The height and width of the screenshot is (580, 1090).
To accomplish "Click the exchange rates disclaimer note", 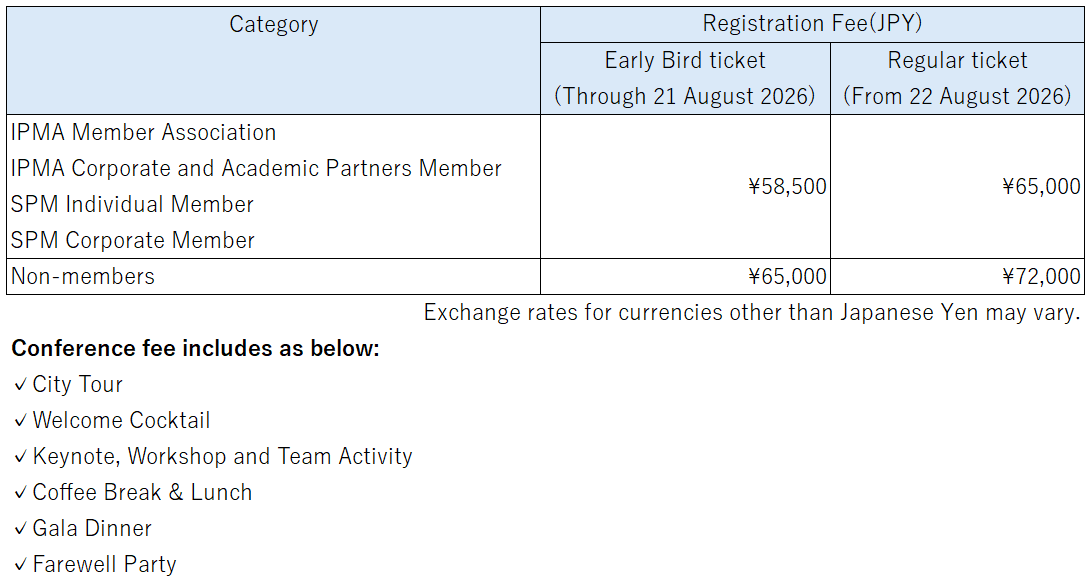I will [x=752, y=312].
